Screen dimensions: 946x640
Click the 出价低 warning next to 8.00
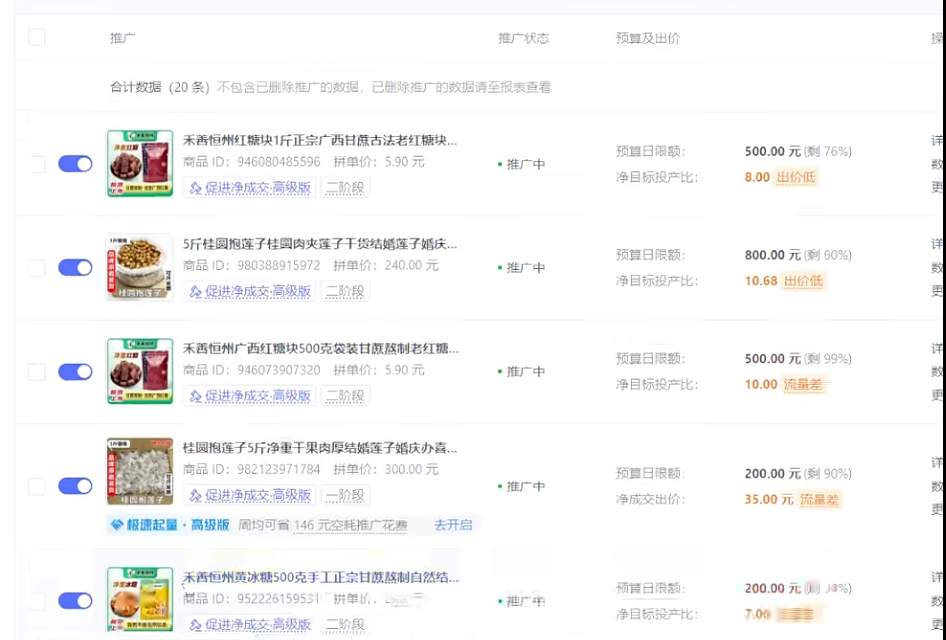click(796, 177)
